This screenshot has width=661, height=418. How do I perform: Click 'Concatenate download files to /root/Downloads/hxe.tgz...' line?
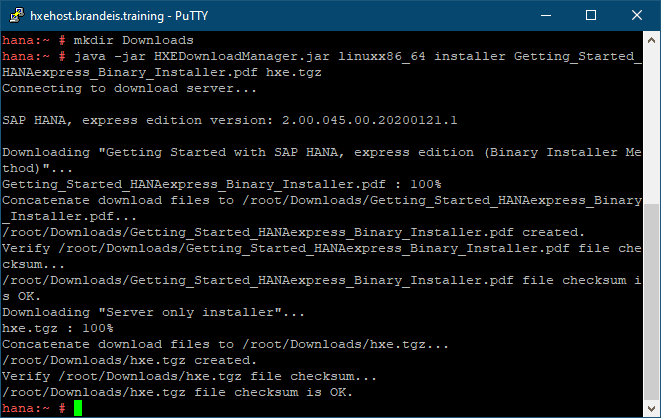tap(226, 345)
